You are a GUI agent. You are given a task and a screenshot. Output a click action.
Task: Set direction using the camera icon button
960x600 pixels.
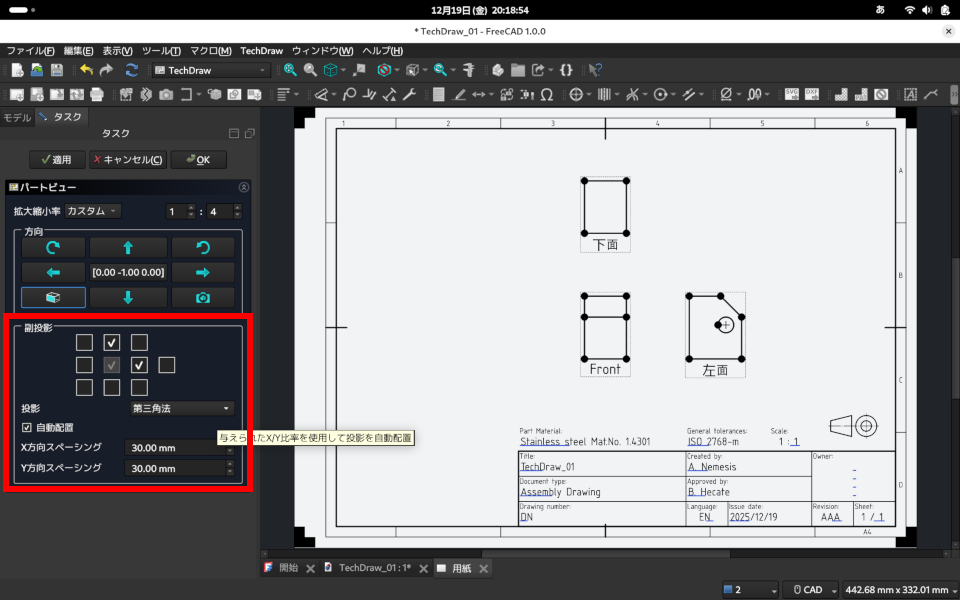click(x=203, y=298)
